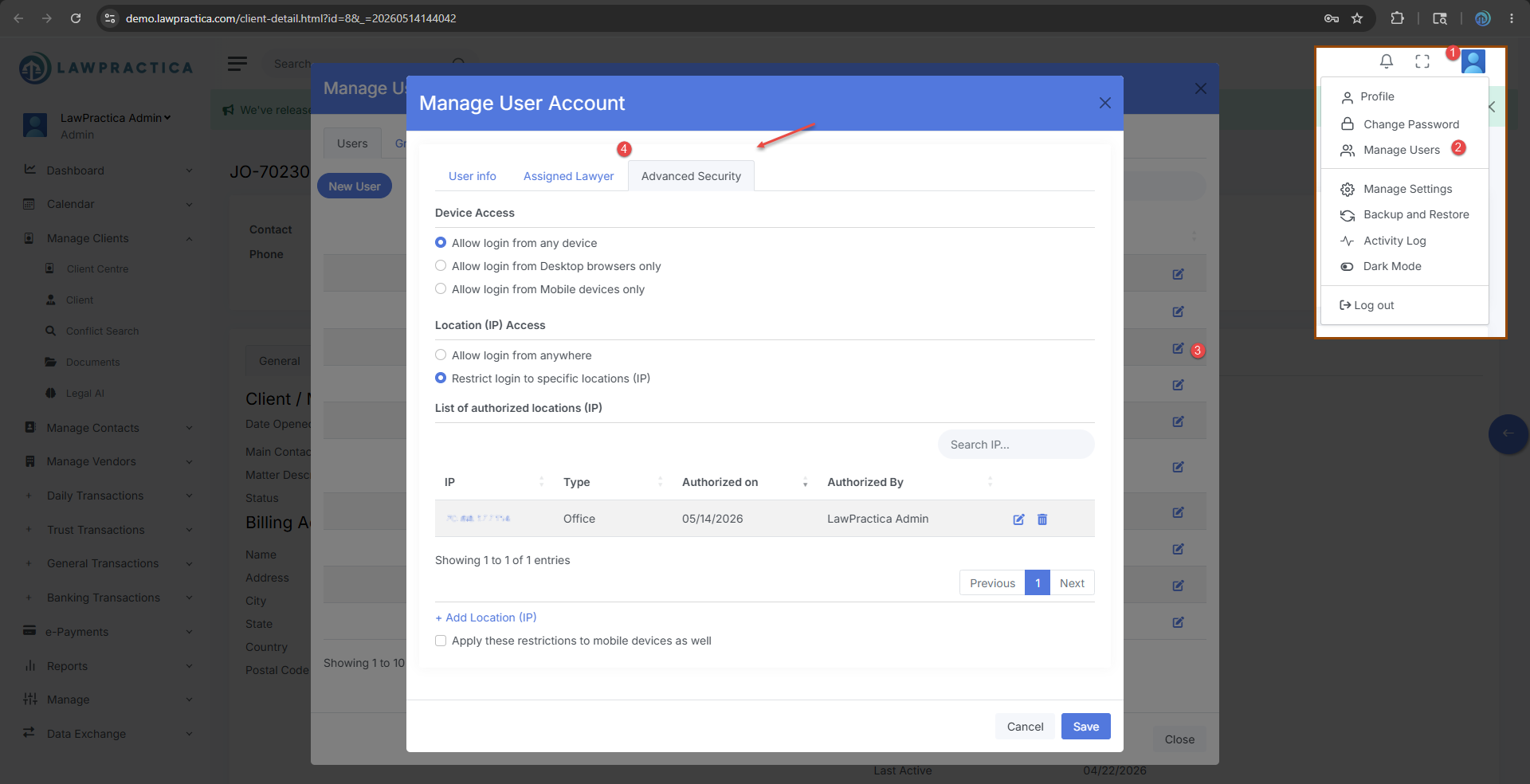This screenshot has height=784, width=1530.
Task: Go to Previous page of IP list
Action: 992,583
